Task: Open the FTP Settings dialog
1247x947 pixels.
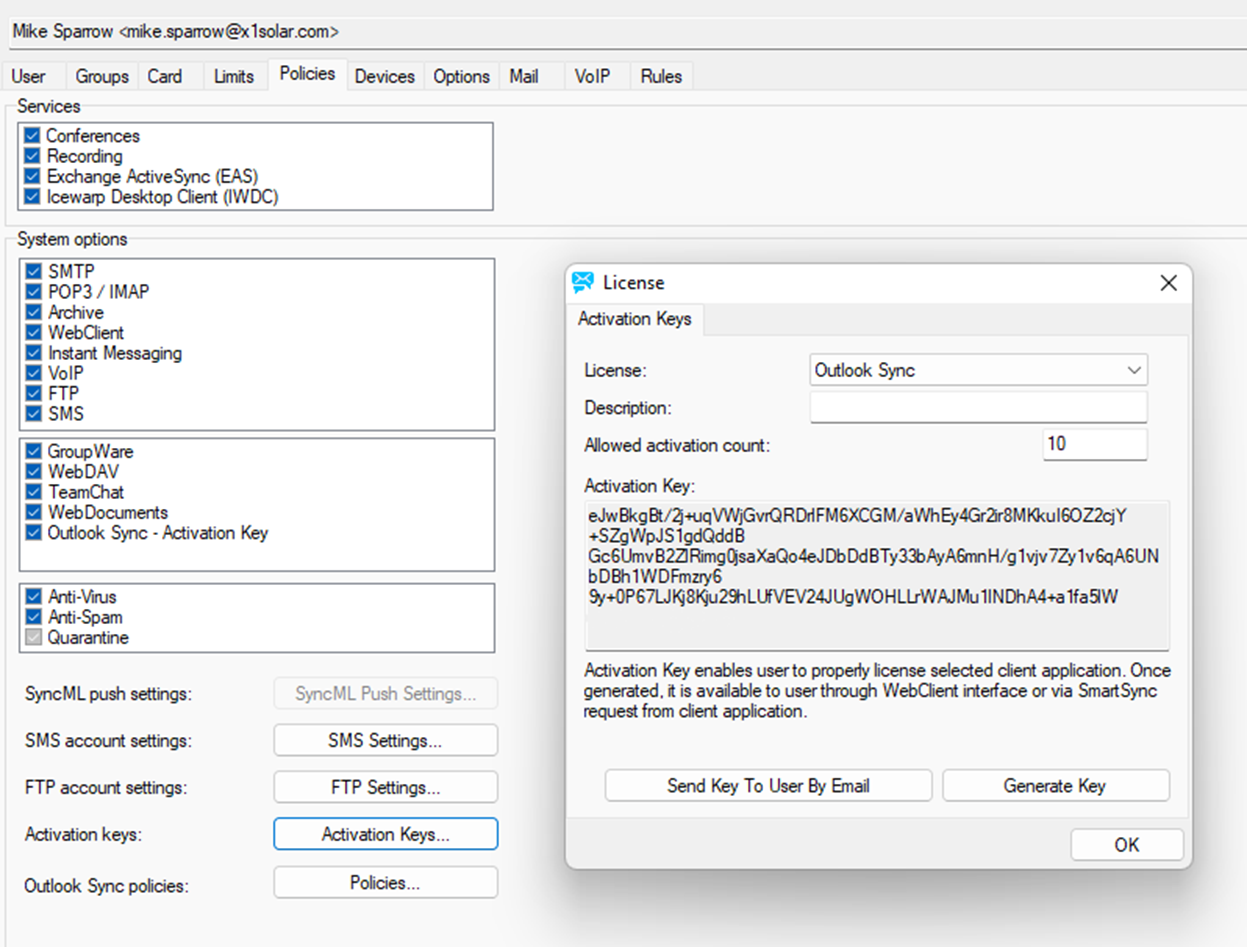Action: pos(385,788)
